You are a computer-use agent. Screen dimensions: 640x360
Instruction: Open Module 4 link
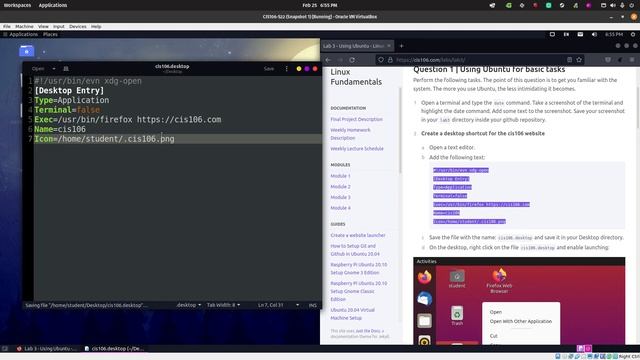click(x=340, y=208)
